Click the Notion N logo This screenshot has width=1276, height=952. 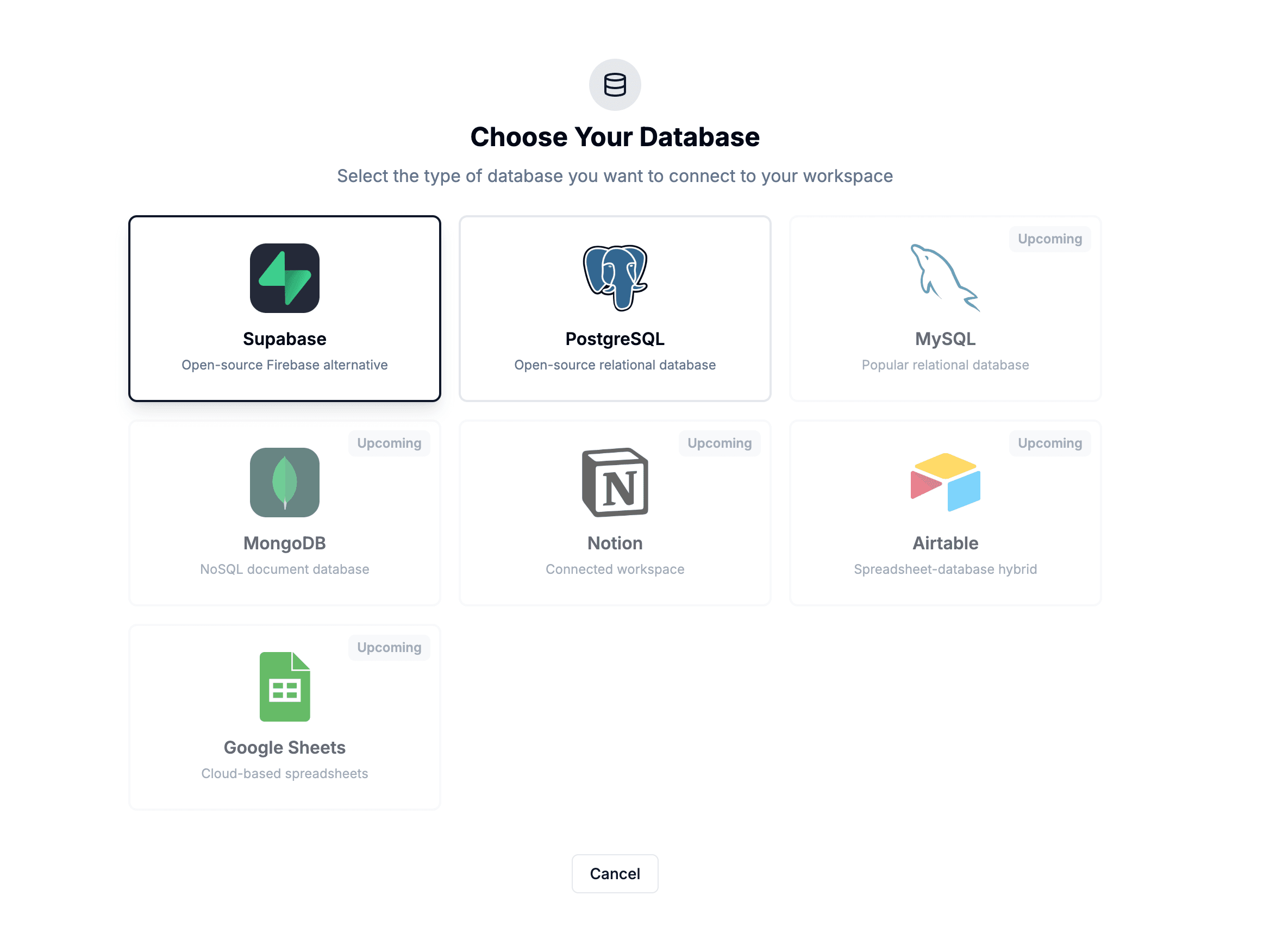[x=615, y=483]
